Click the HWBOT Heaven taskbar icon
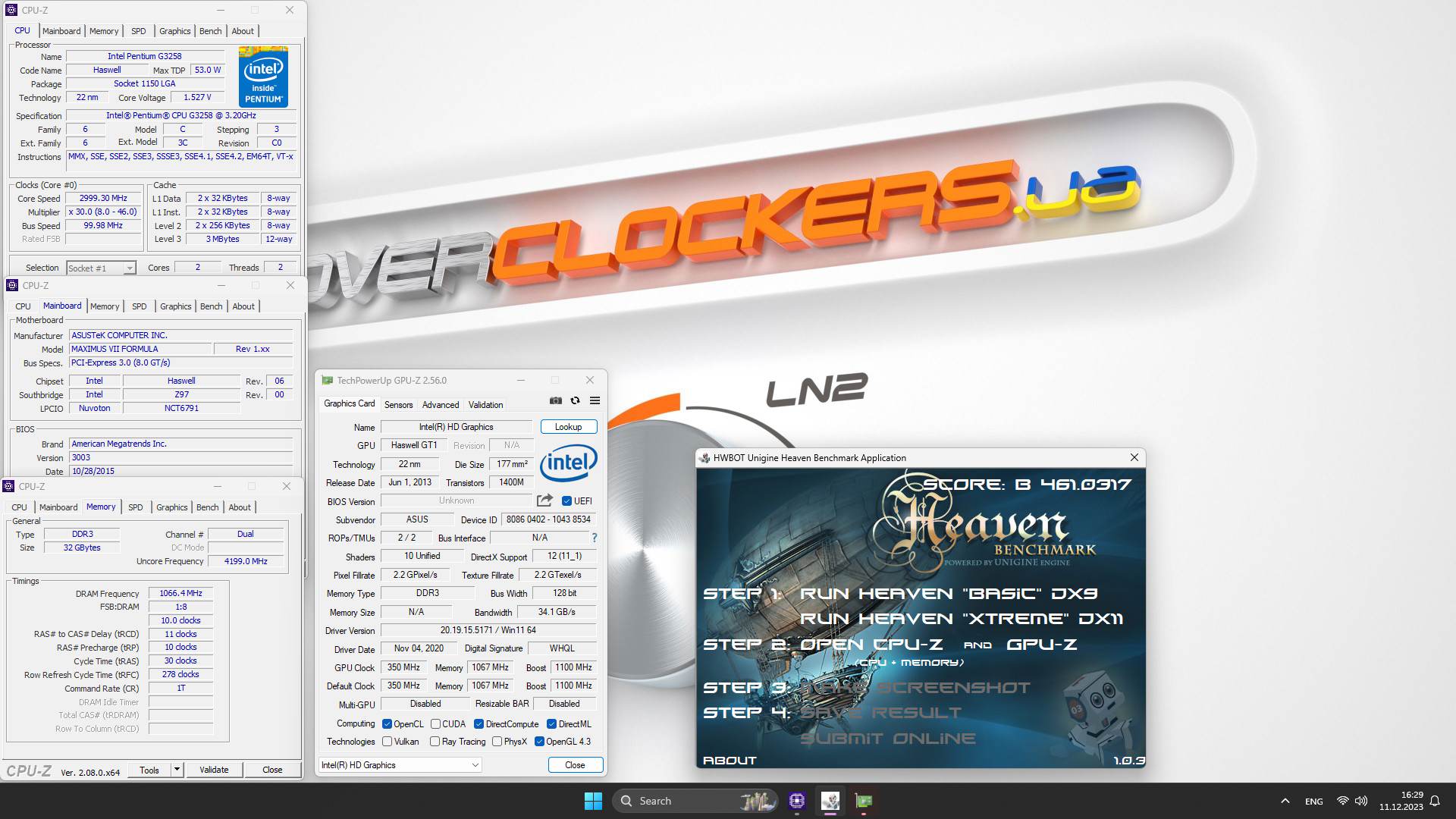The height and width of the screenshot is (819, 1456). pyautogui.click(x=830, y=801)
